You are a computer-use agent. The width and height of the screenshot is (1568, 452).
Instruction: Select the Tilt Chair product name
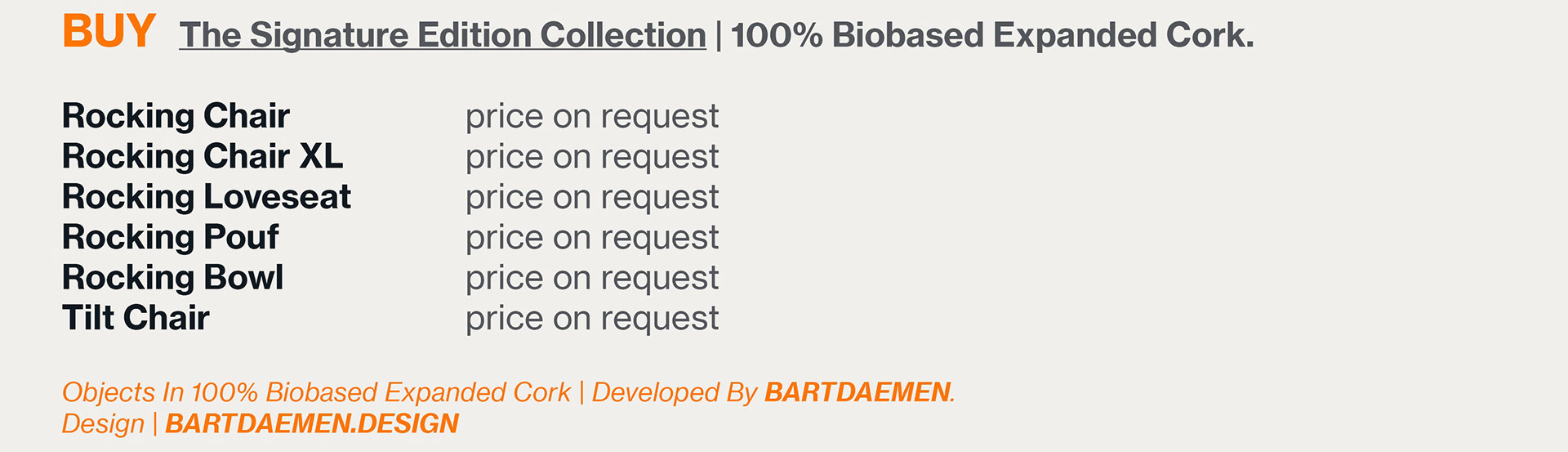136,318
